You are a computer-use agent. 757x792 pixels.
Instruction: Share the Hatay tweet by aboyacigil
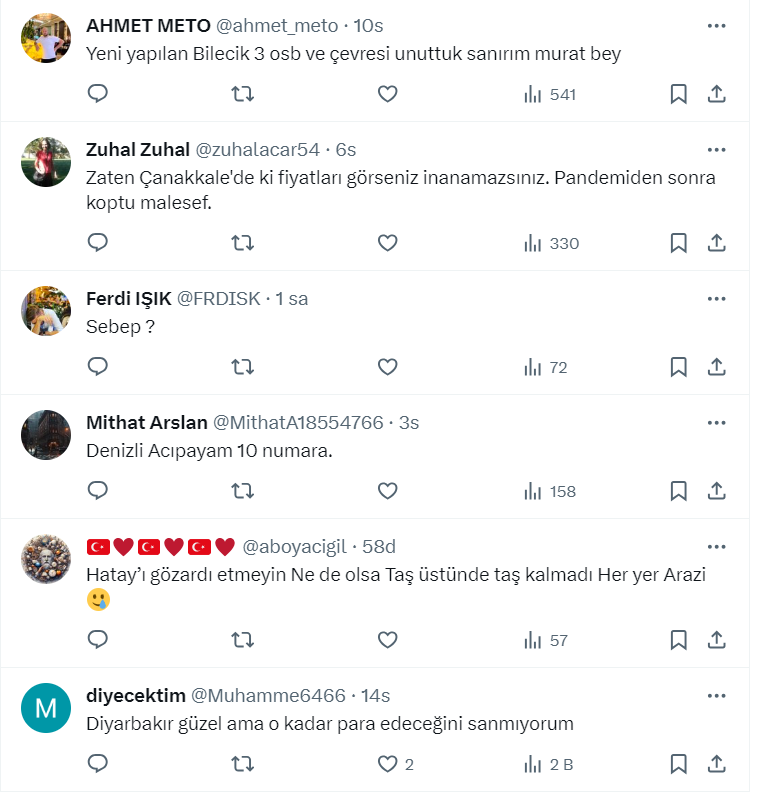[x=716, y=640]
